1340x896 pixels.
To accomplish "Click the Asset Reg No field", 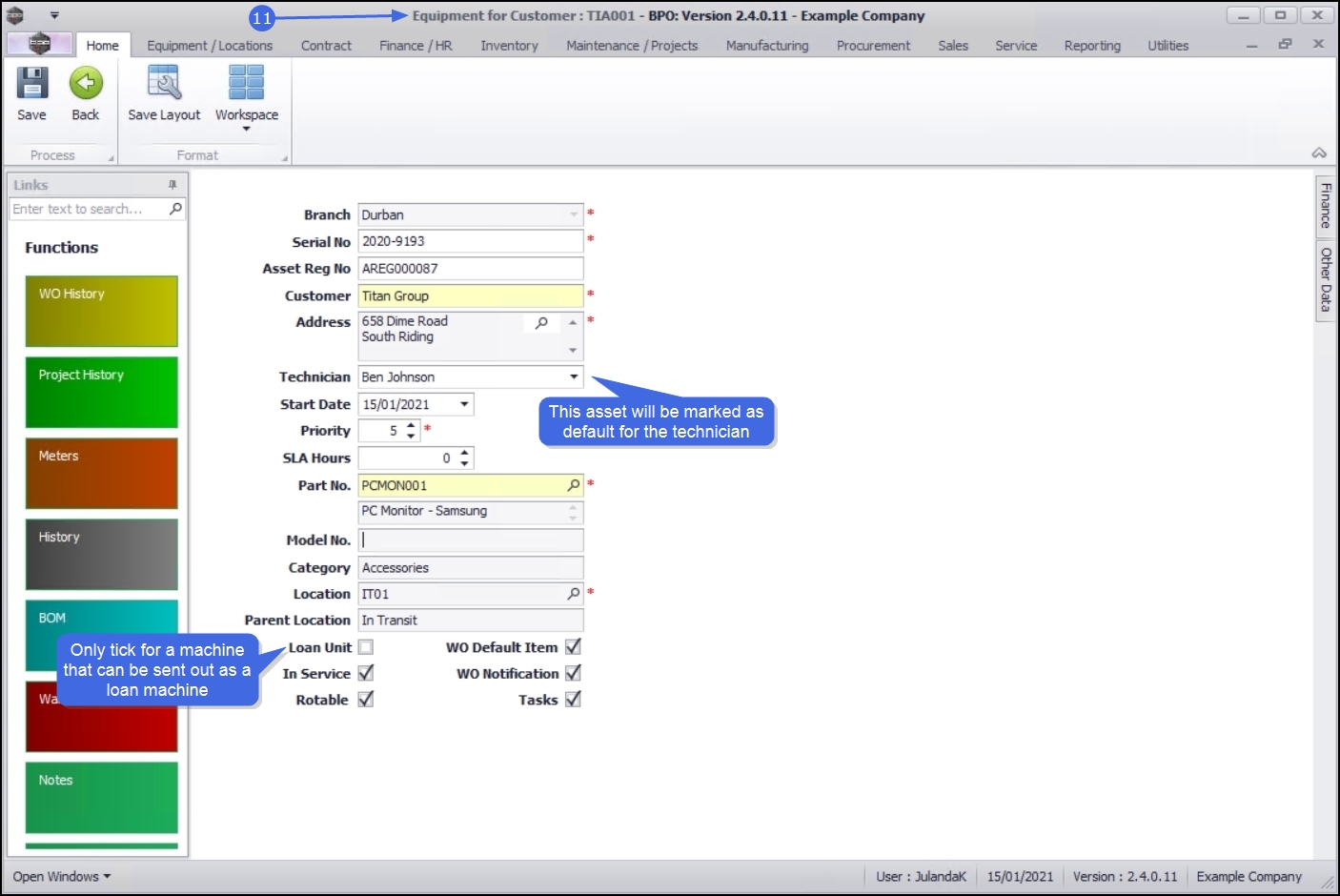I will point(471,269).
